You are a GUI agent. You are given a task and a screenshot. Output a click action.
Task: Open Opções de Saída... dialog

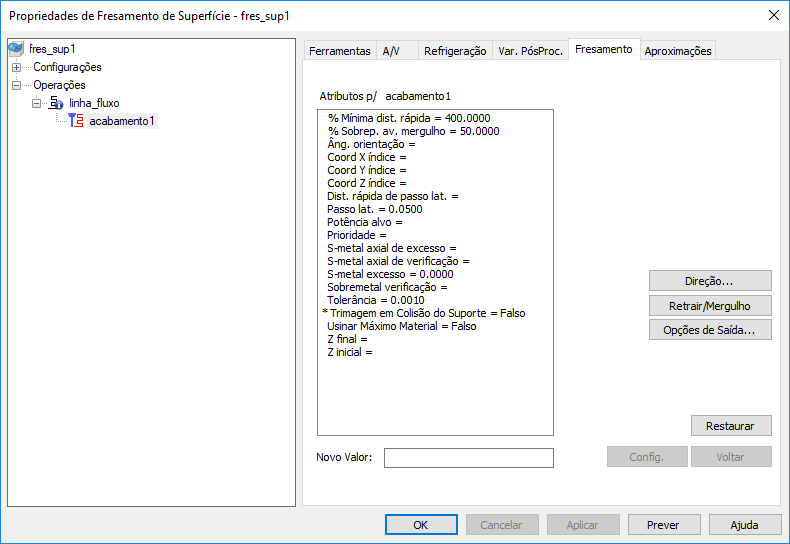point(710,330)
